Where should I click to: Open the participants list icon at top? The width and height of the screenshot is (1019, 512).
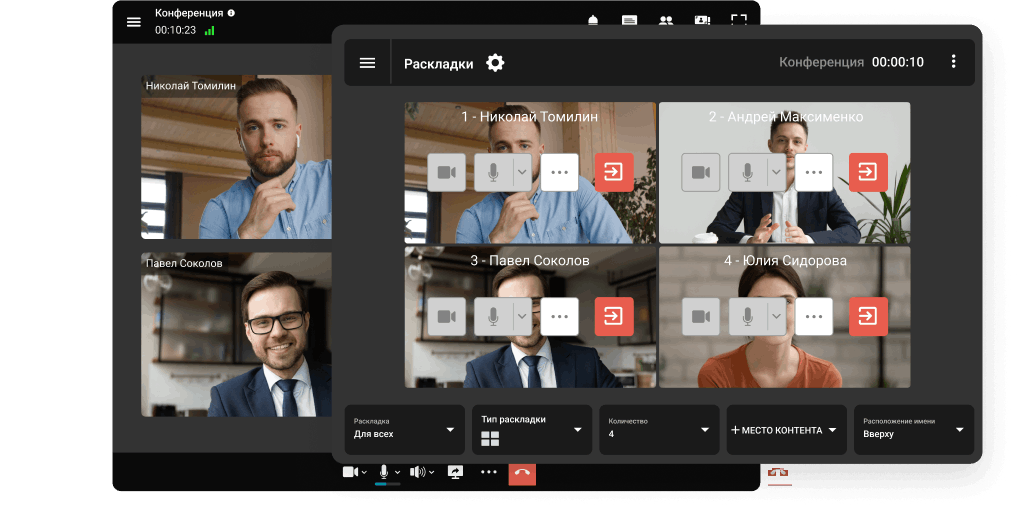point(665,20)
